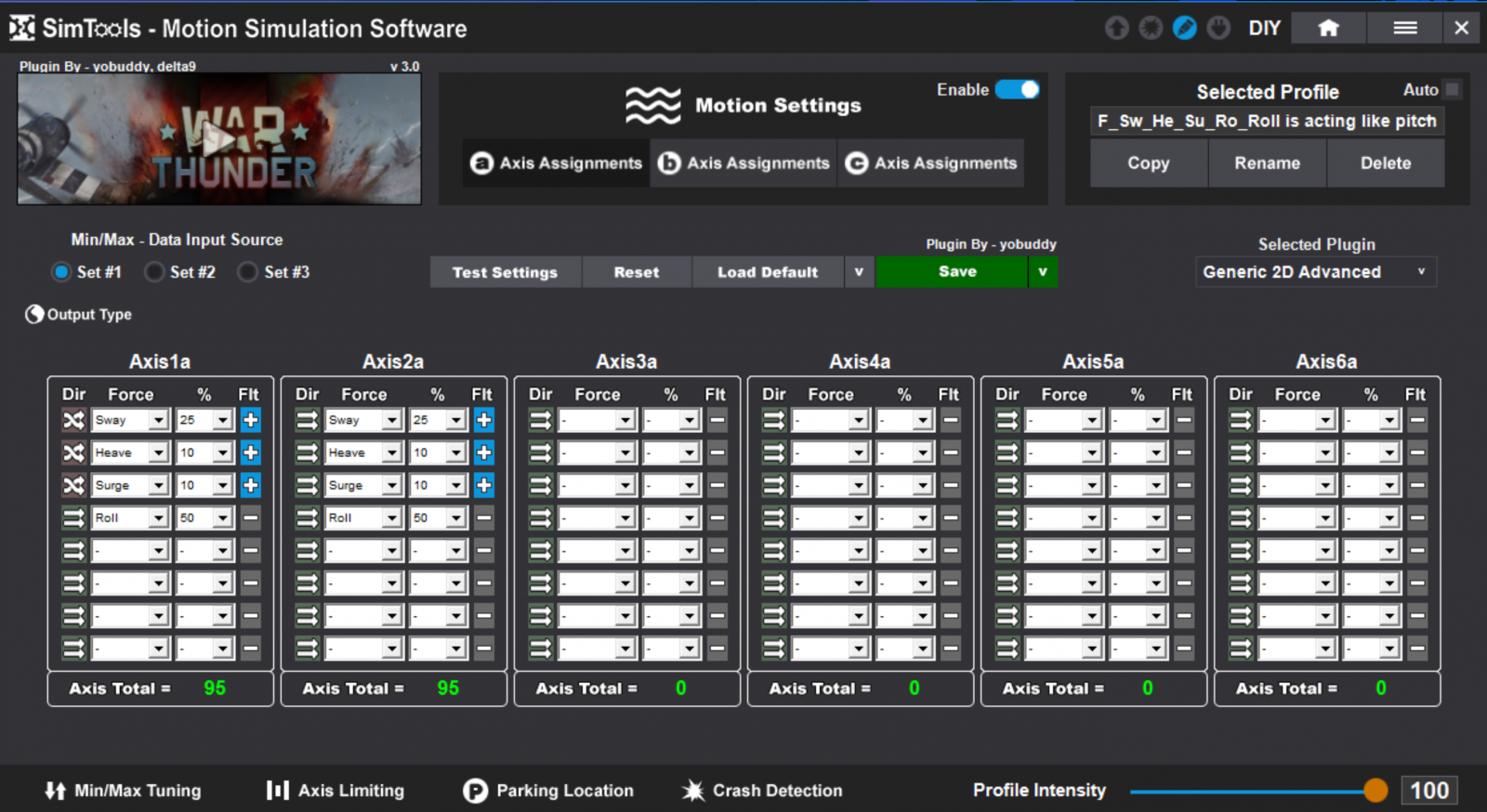This screenshot has height=812, width=1487.
Task: Open Crash Detection settings
Action: [x=762, y=791]
